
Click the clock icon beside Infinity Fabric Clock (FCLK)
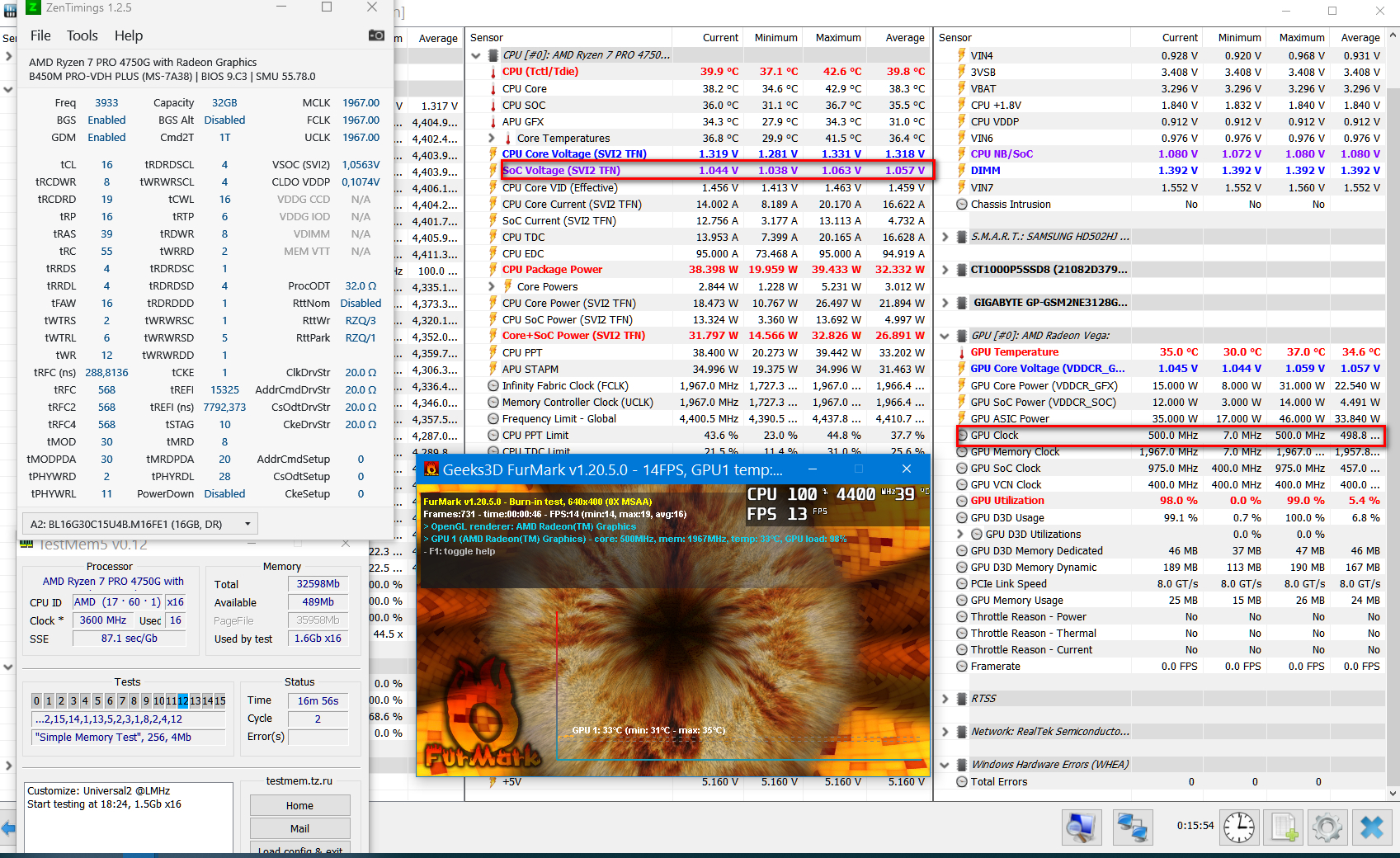pos(493,385)
